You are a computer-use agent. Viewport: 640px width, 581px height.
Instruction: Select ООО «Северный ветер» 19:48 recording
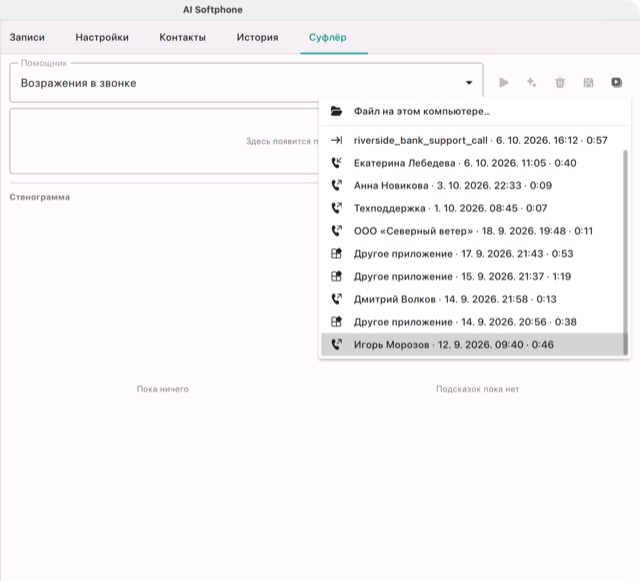coord(472,231)
